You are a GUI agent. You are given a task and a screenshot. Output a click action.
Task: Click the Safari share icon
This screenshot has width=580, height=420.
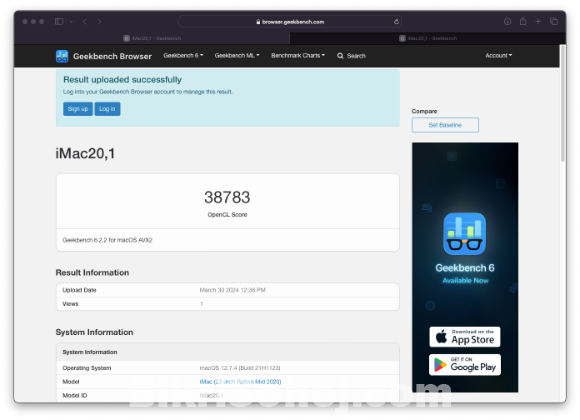523,21
